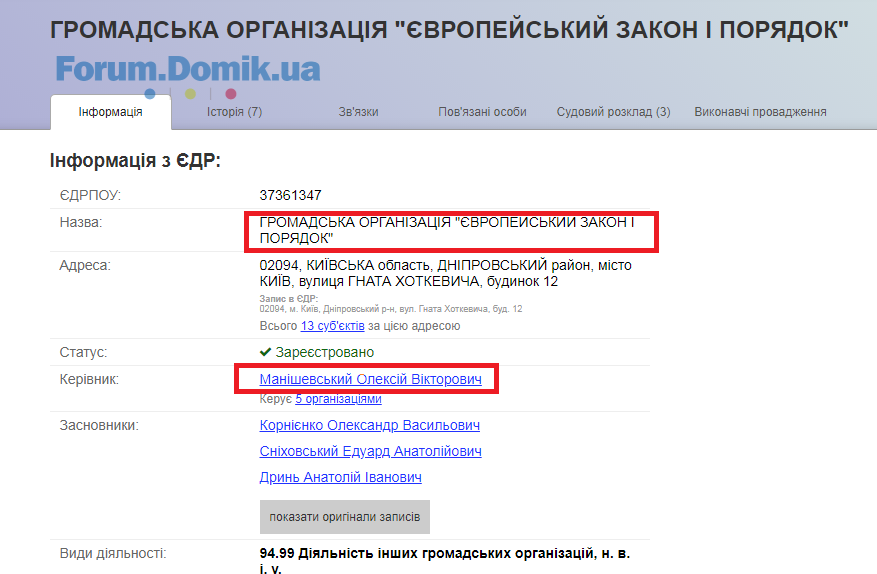Select the Виконавчі провадження tab
The width and height of the screenshot is (877, 574).
(760, 112)
